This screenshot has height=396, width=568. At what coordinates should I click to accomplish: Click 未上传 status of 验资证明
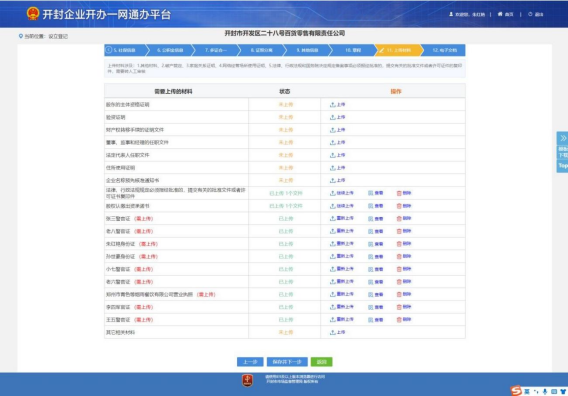pos(285,117)
